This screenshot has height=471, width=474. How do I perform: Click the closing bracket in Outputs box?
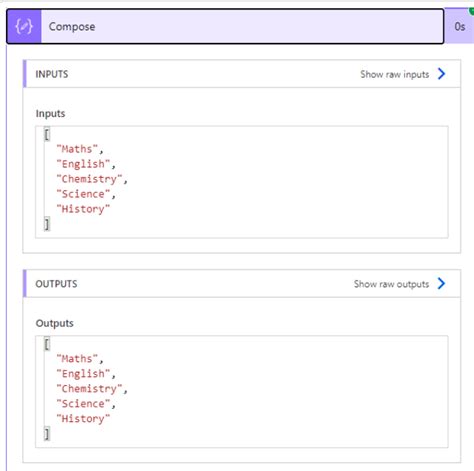click(x=47, y=434)
